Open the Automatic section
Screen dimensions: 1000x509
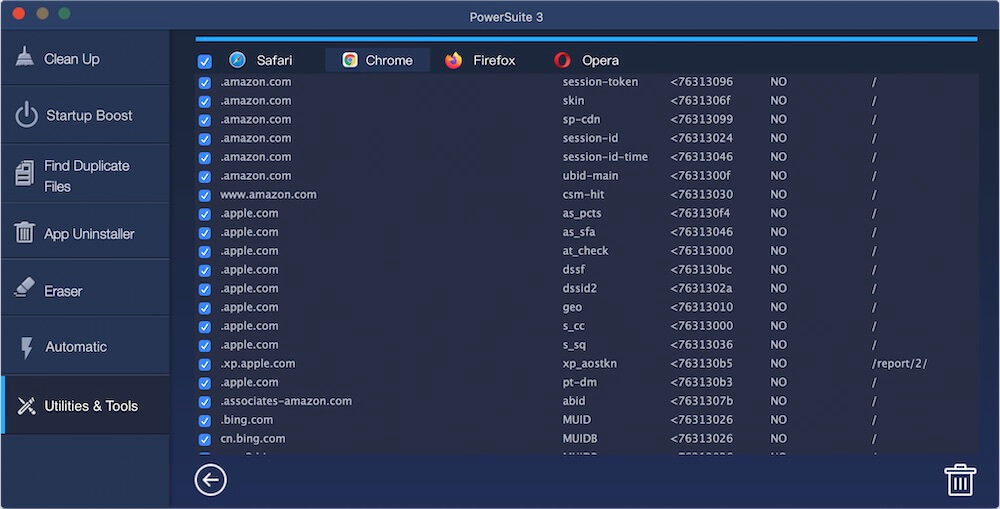point(85,346)
